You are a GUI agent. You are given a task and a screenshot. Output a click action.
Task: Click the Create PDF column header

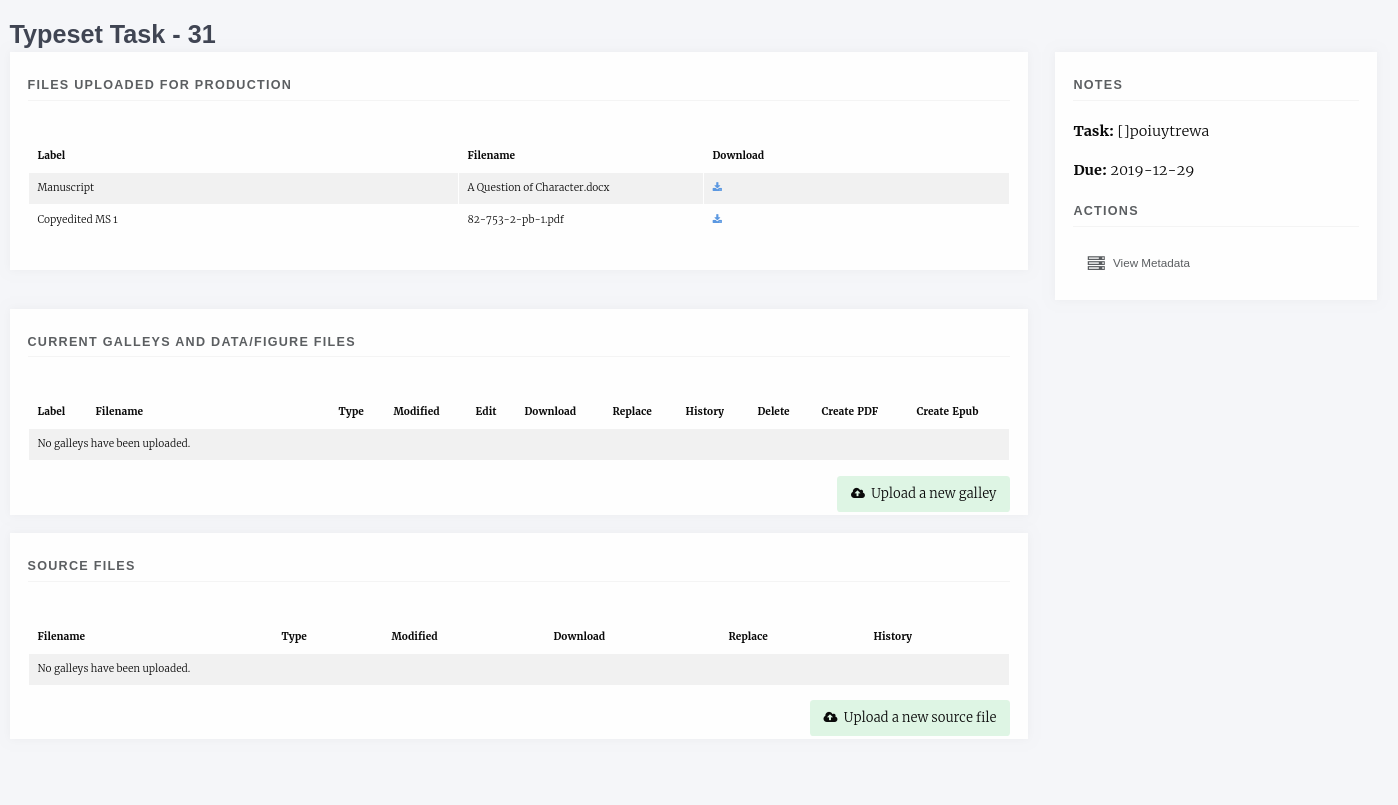coord(849,411)
